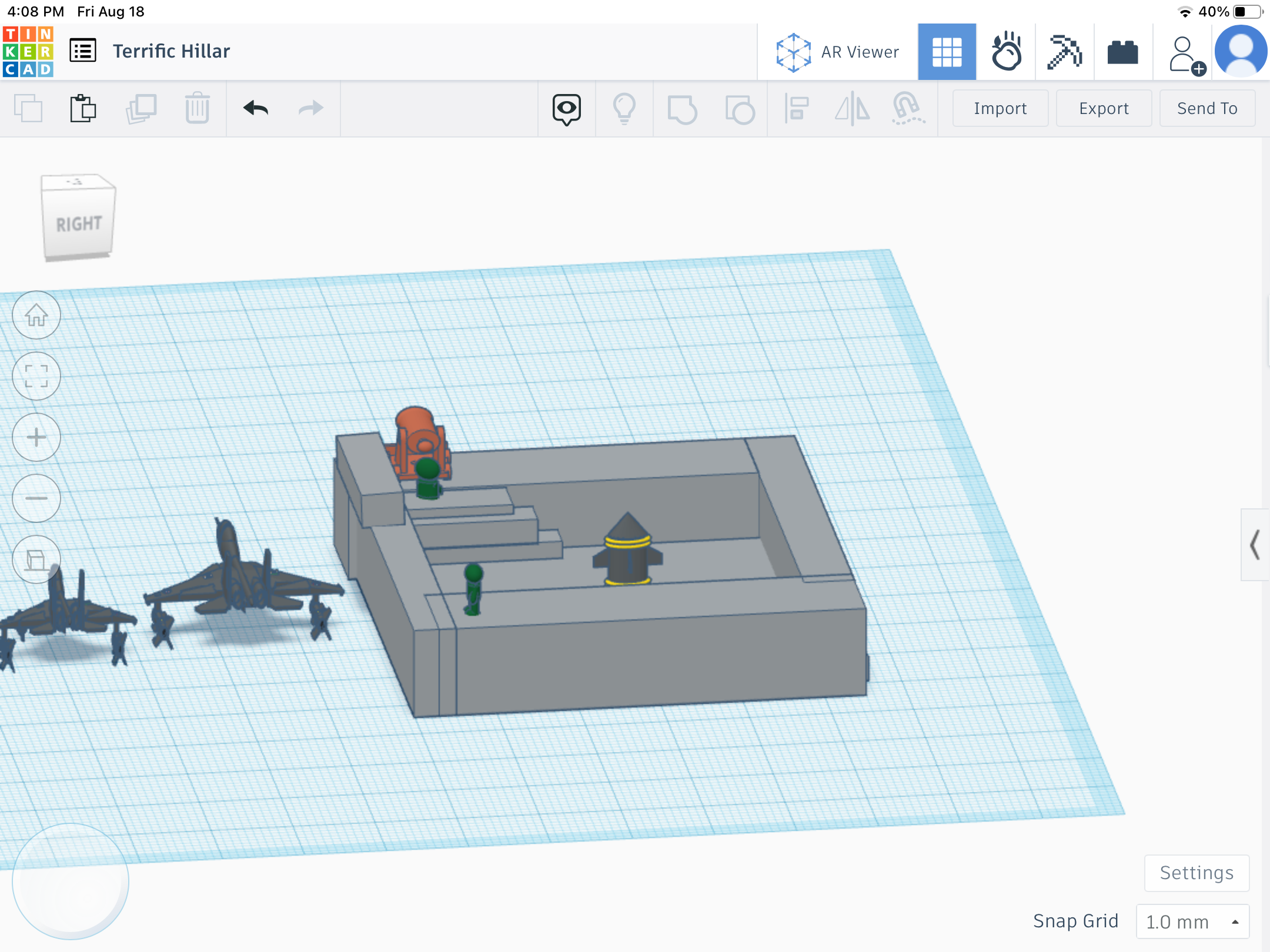Open Settings button
This screenshot has width=1270, height=952.
(1197, 873)
